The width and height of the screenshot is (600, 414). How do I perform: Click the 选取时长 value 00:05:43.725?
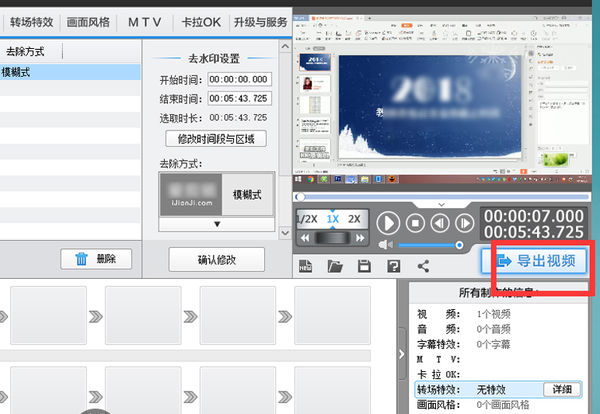coord(238,117)
